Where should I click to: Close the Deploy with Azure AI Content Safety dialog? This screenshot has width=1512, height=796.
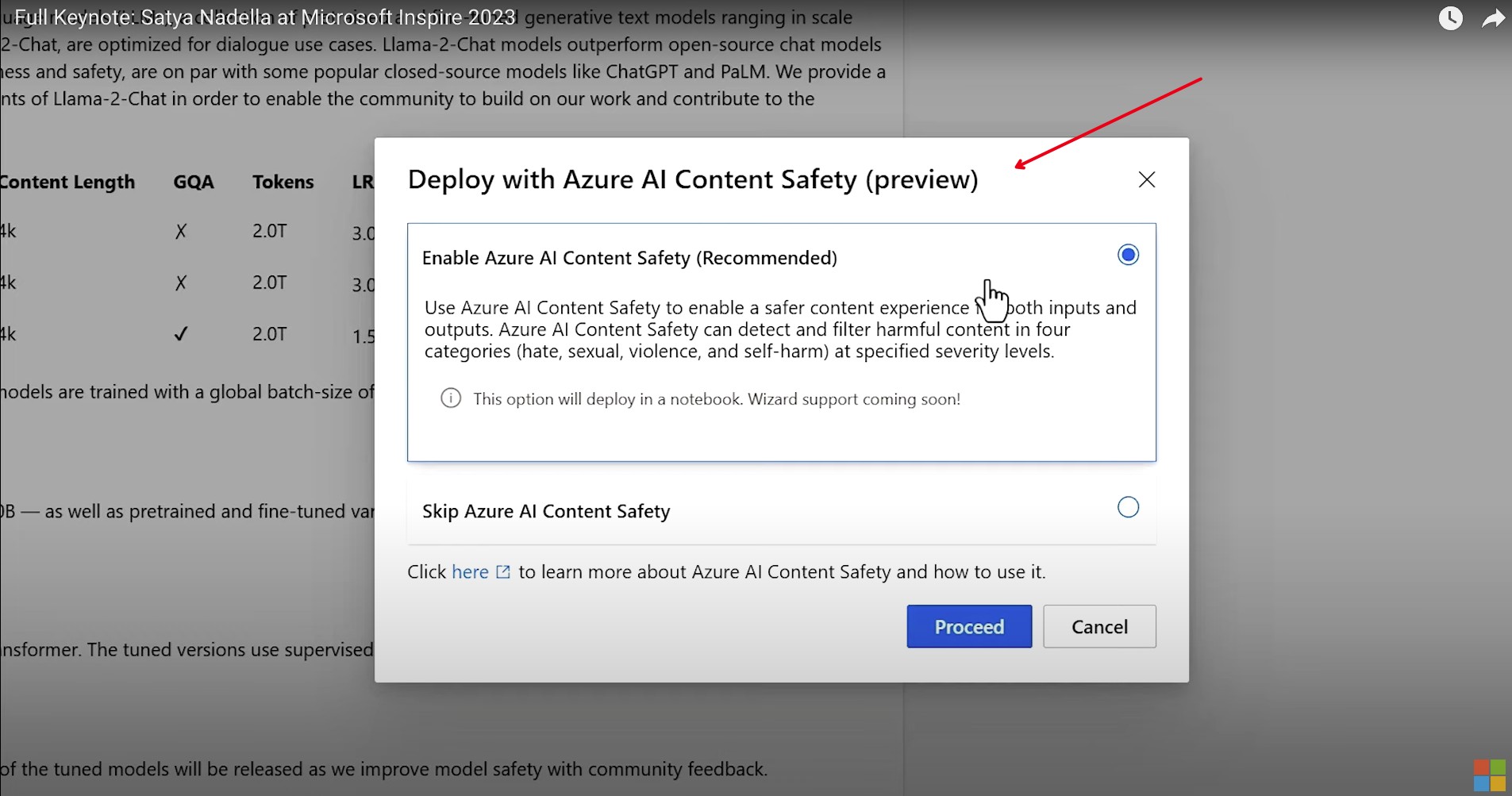[1146, 179]
